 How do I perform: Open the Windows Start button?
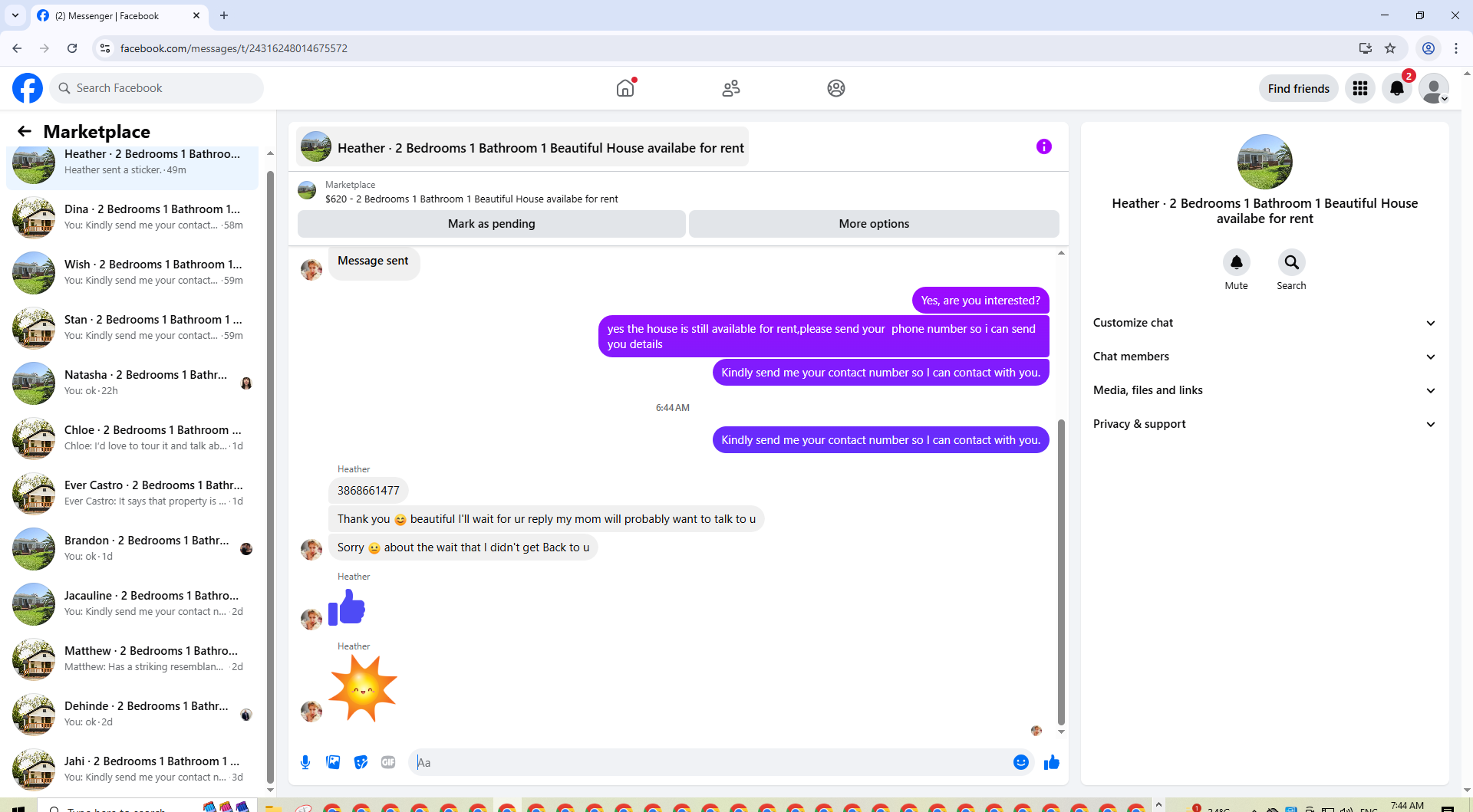[x=19, y=808]
